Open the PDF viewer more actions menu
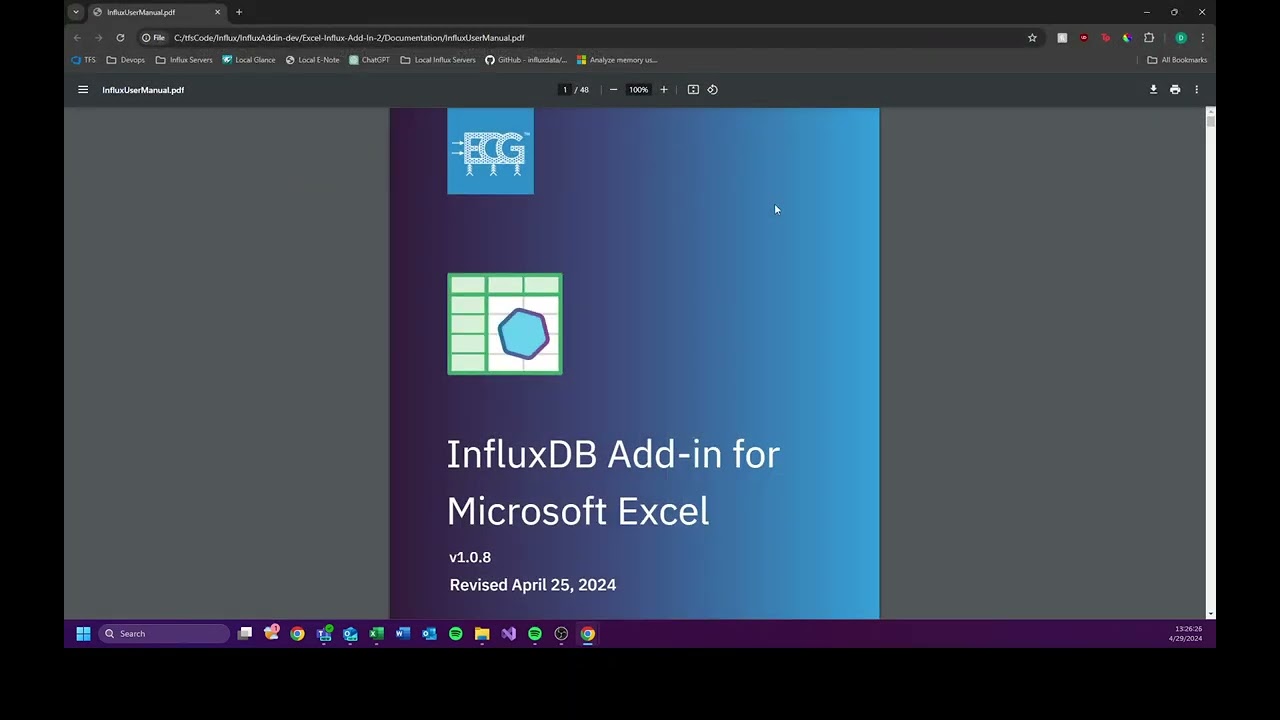 coord(1196,90)
